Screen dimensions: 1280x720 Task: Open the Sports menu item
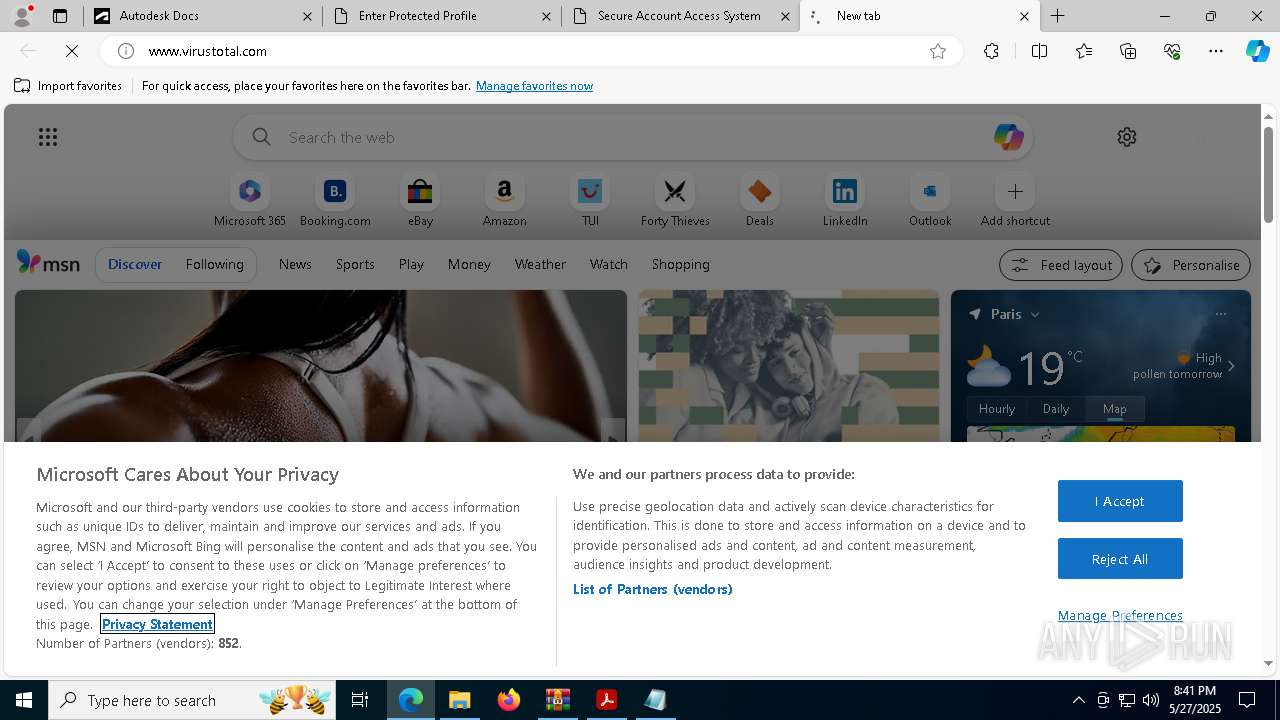click(355, 264)
